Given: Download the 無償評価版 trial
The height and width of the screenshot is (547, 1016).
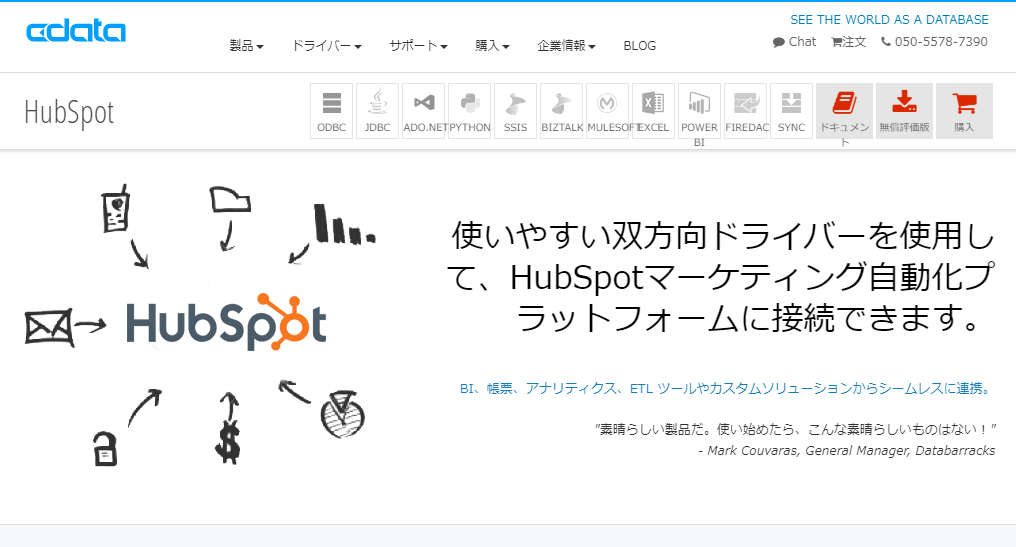Looking at the screenshot, I should coord(905,111).
